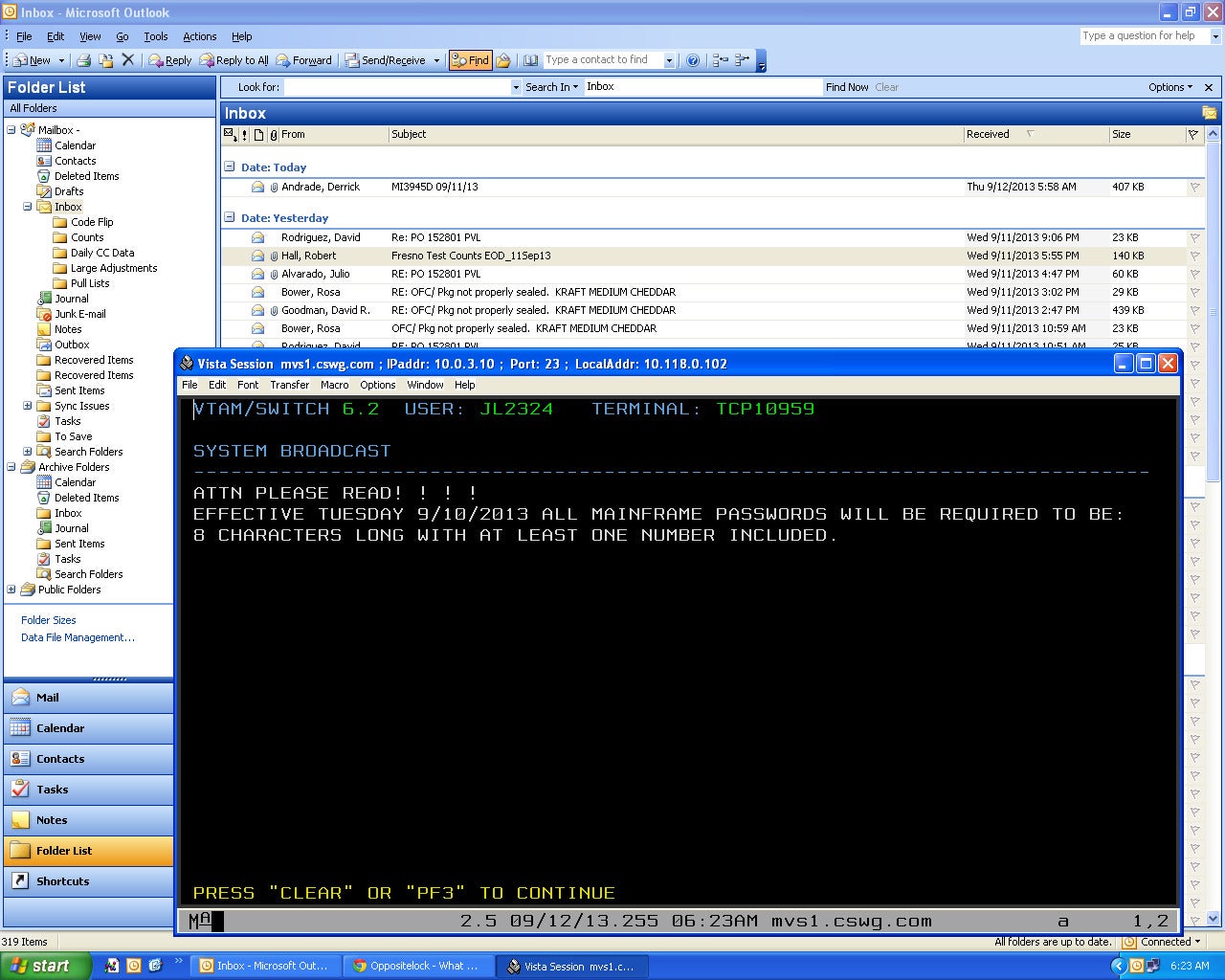Viewport: 1225px width, 980px height.
Task: Click the Find Now button
Action: (x=847, y=87)
